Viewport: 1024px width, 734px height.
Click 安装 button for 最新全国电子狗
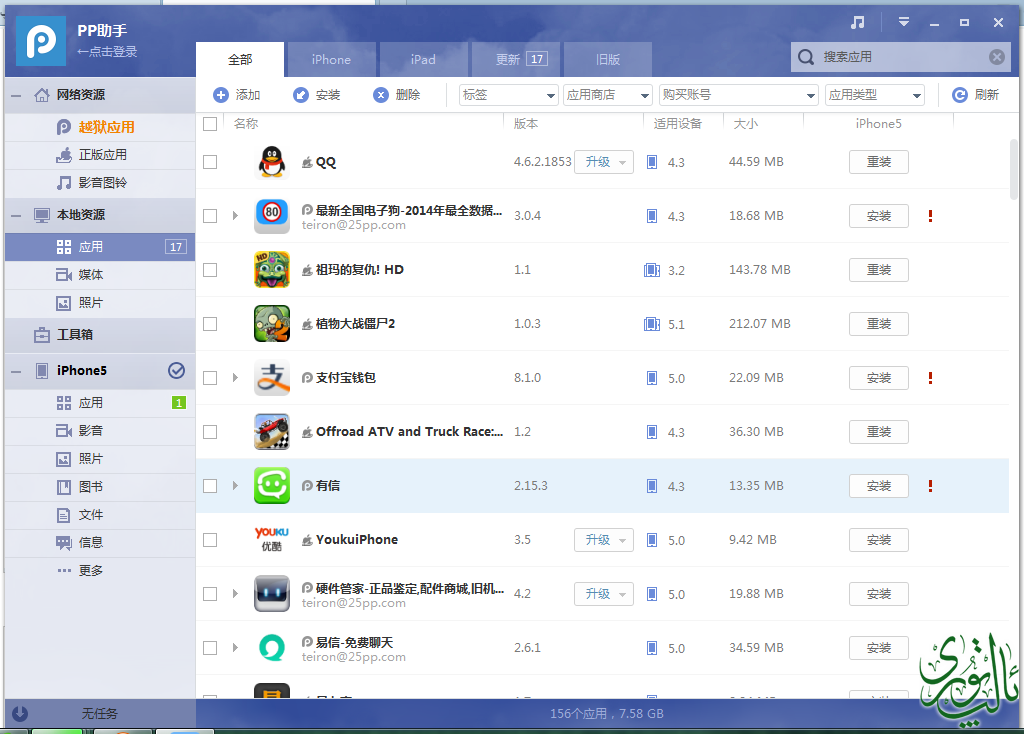[878, 216]
